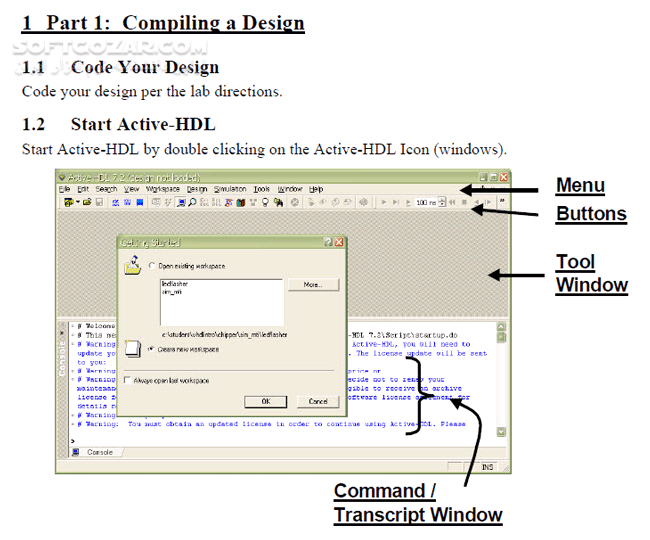Open the Simulation menu
Image resolution: width=650 pixels, height=540 pixels.
pyautogui.click(x=230, y=189)
